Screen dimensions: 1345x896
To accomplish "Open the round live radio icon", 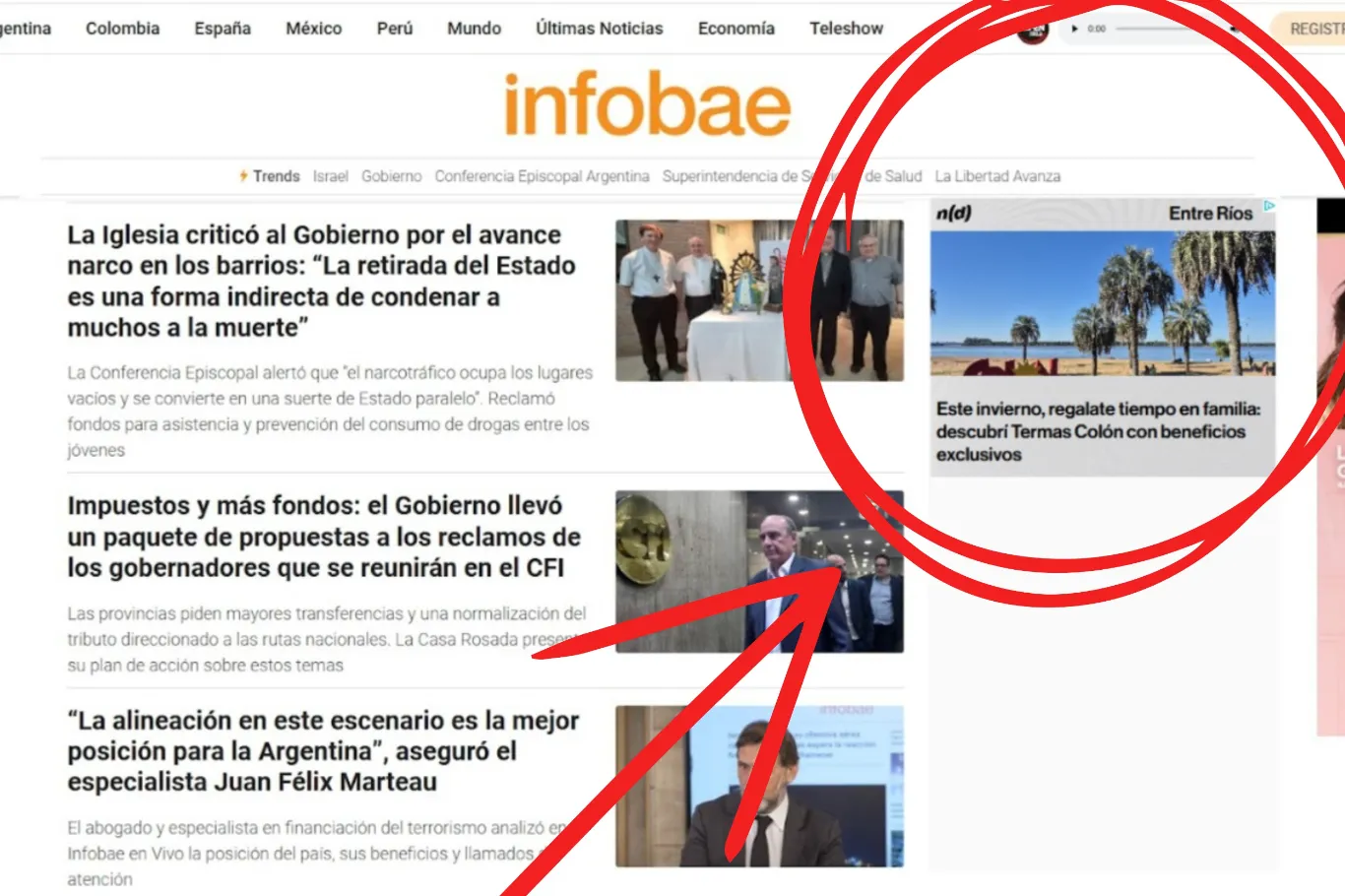I will (1033, 30).
